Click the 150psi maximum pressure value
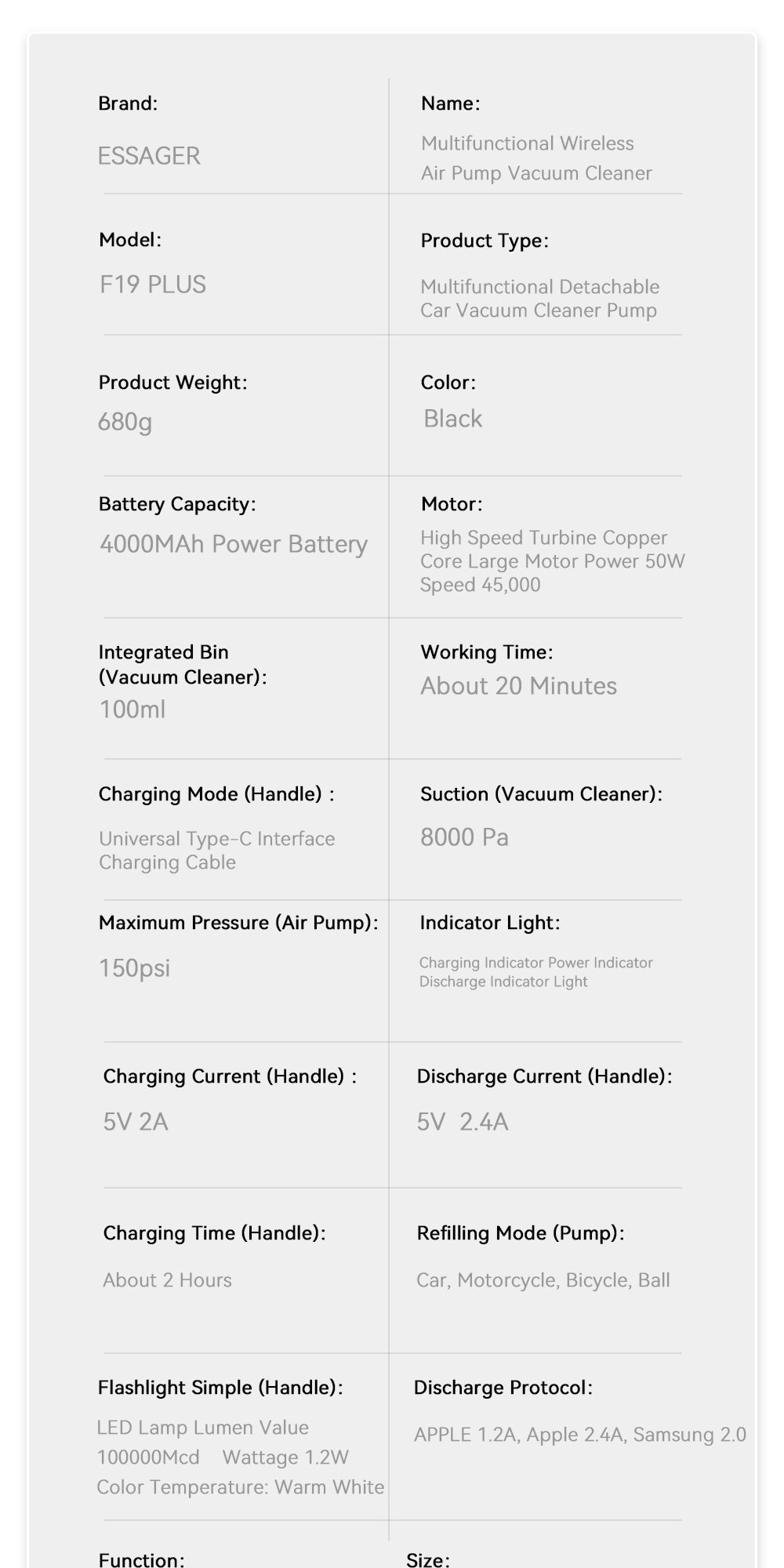784x1568 pixels. (134, 968)
